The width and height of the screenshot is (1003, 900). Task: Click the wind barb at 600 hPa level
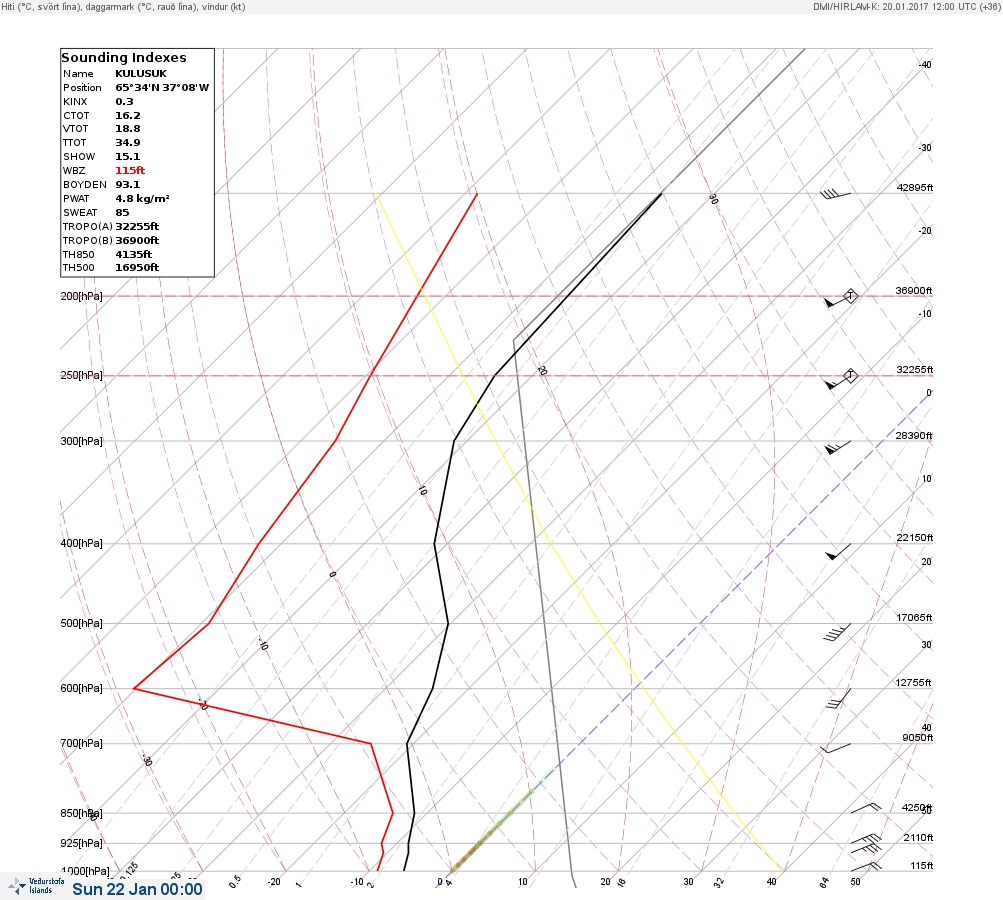[839, 699]
